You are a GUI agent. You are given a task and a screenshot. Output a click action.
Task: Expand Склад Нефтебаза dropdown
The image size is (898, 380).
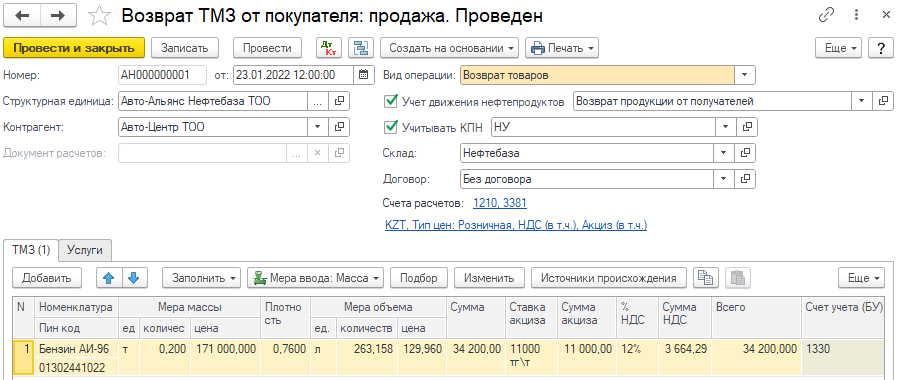tap(723, 153)
